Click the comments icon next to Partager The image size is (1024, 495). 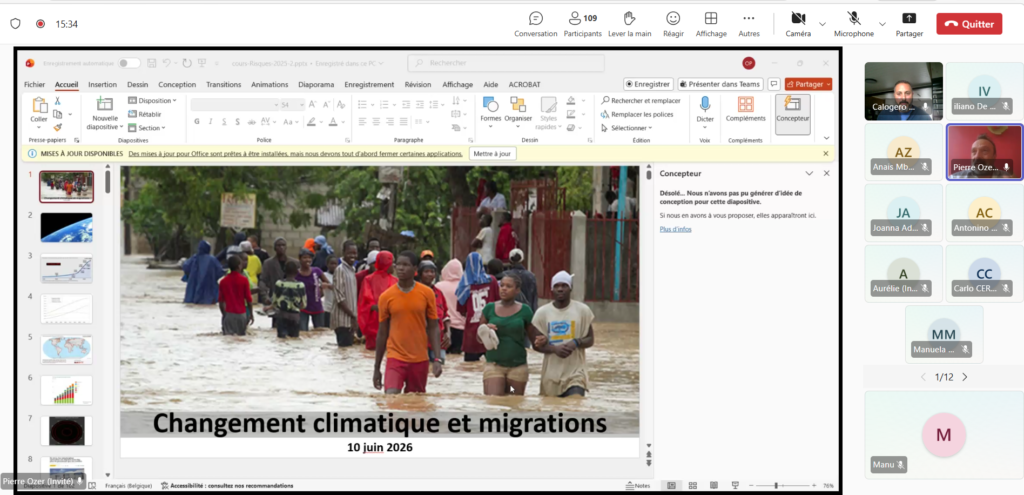pos(774,84)
